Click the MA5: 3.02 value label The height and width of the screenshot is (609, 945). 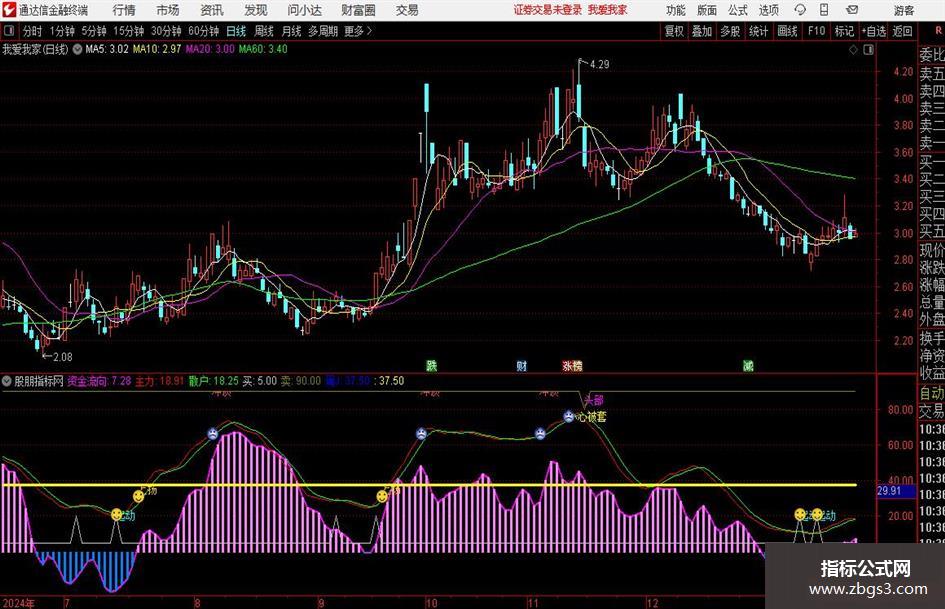coord(107,49)
